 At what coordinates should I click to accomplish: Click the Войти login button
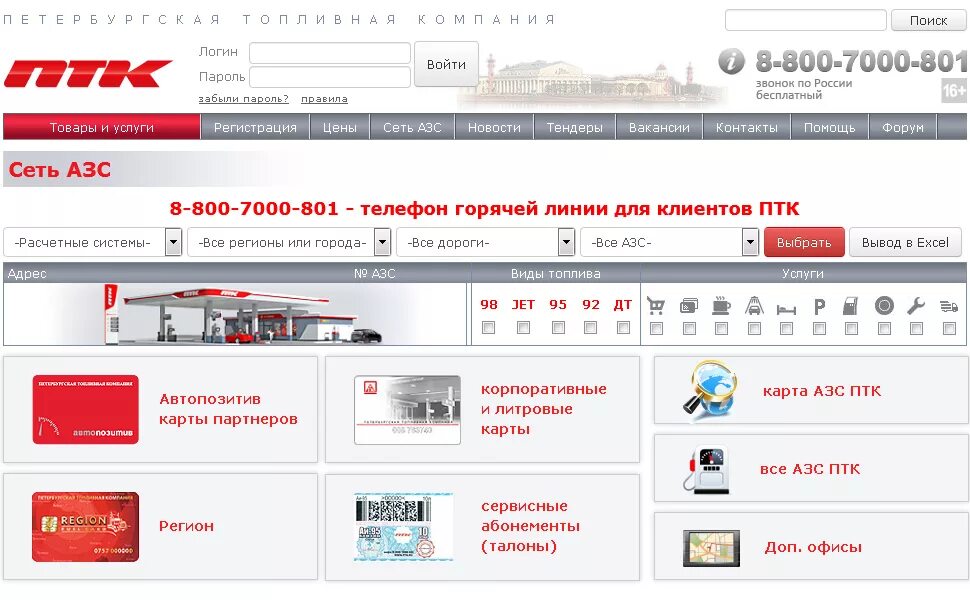coord(446,64)
